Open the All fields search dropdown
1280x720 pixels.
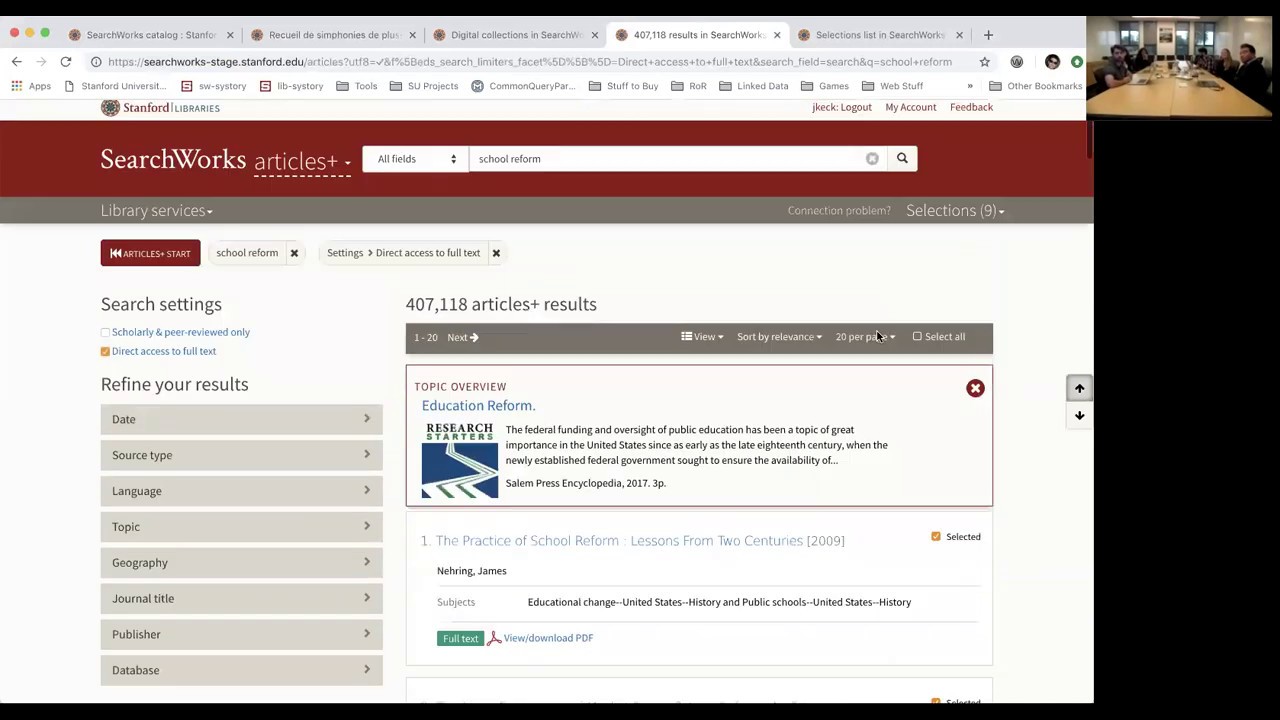416,159
